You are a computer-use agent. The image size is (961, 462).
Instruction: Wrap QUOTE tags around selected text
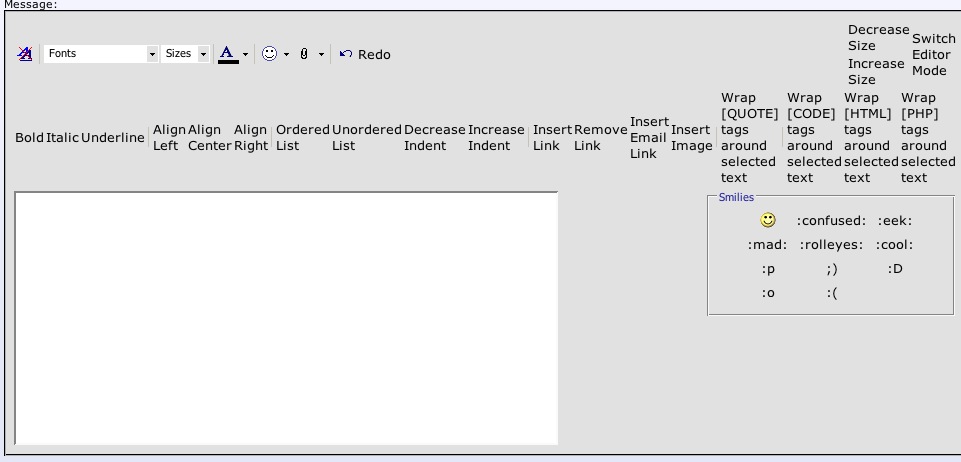[750, 138]
